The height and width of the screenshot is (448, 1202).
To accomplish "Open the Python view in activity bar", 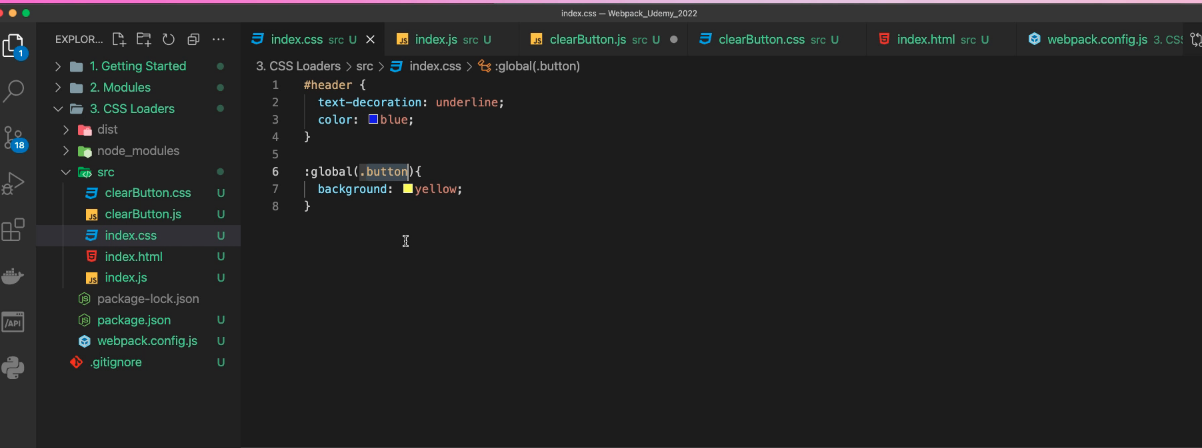I will (14, 368).
